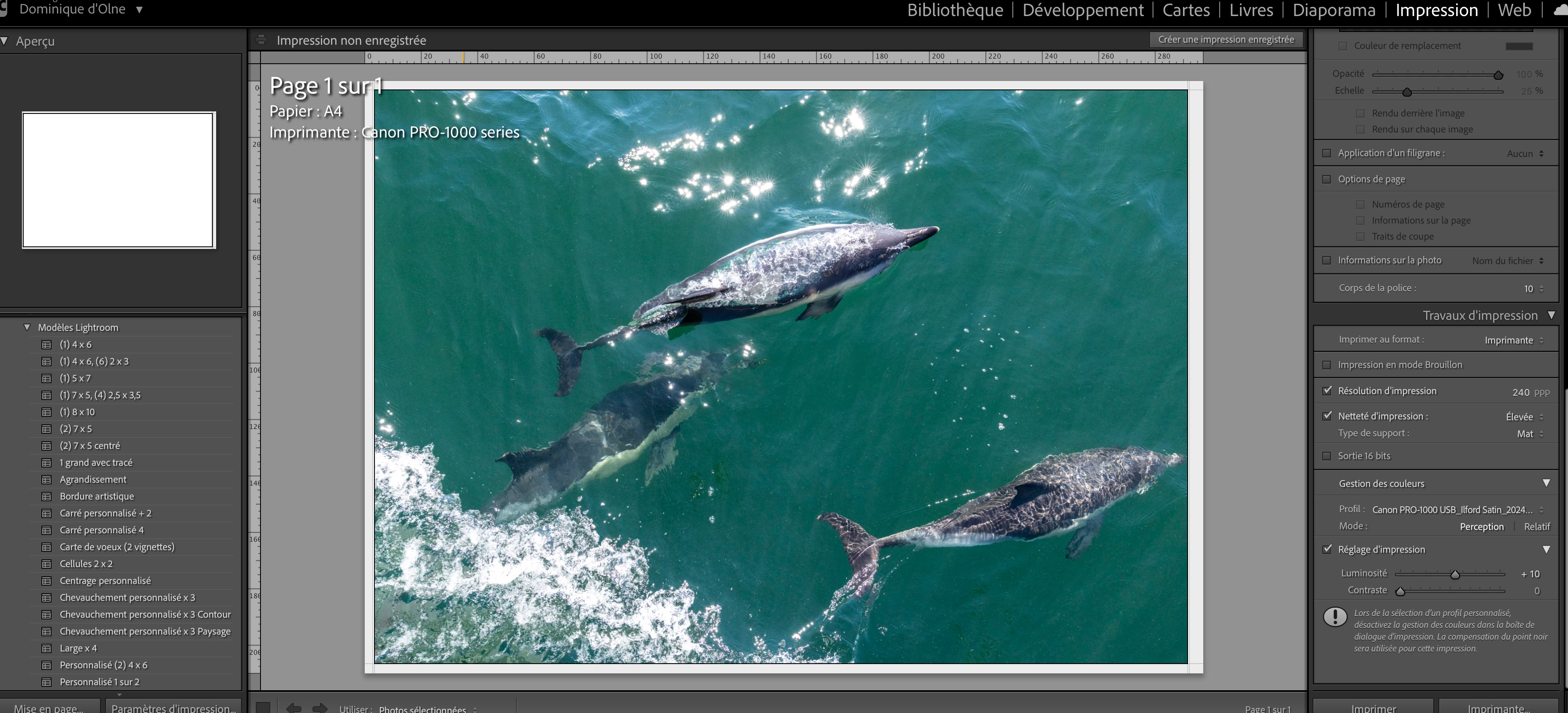1568x713 pixels.
Task: Enable Impression en mode Brouillon checkbox
Action: (1327, 365)
